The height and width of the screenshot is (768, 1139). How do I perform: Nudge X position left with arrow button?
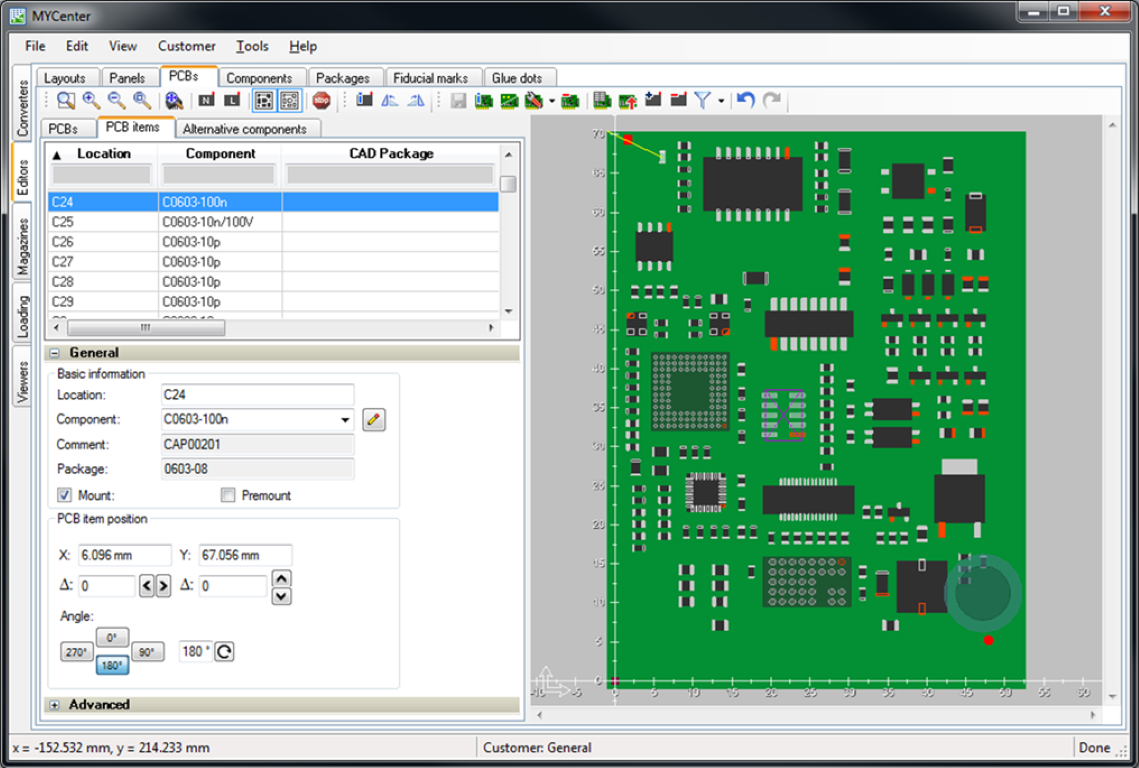[147, 585]
